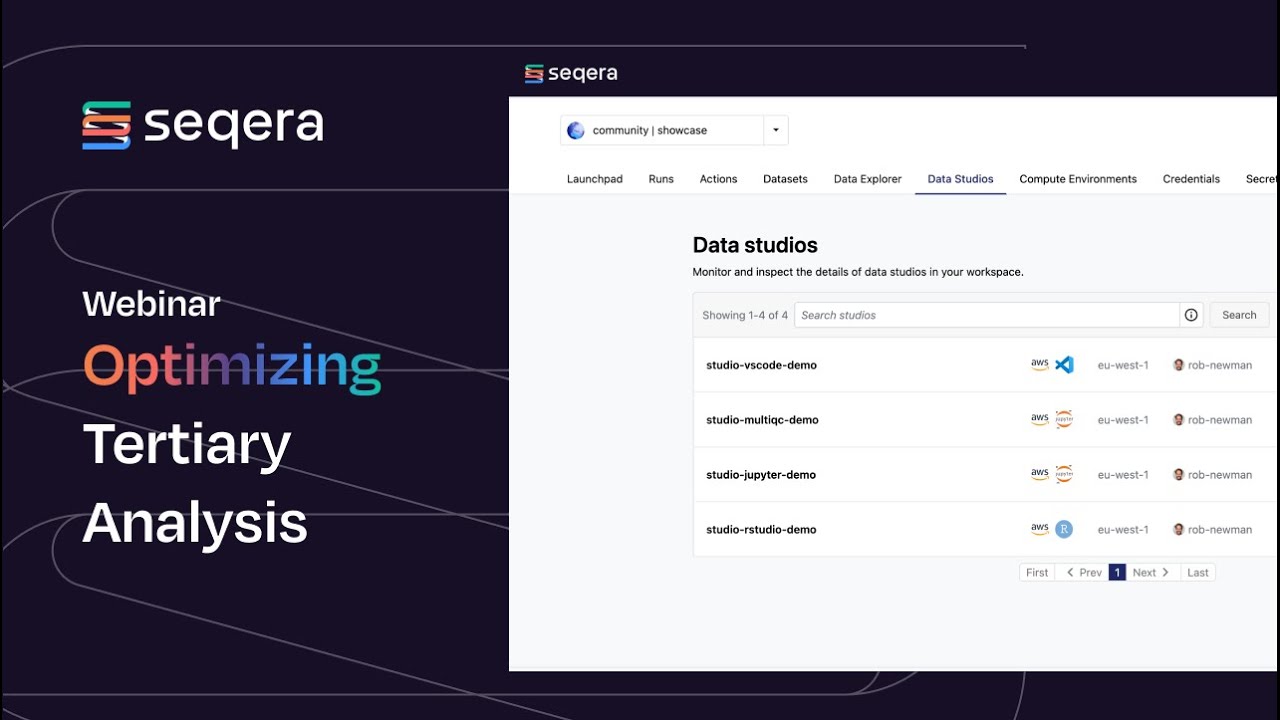Click AWS icon in studio-multiqc-demo row
Screen dimensions: 1280x720
click(1040, 420)
